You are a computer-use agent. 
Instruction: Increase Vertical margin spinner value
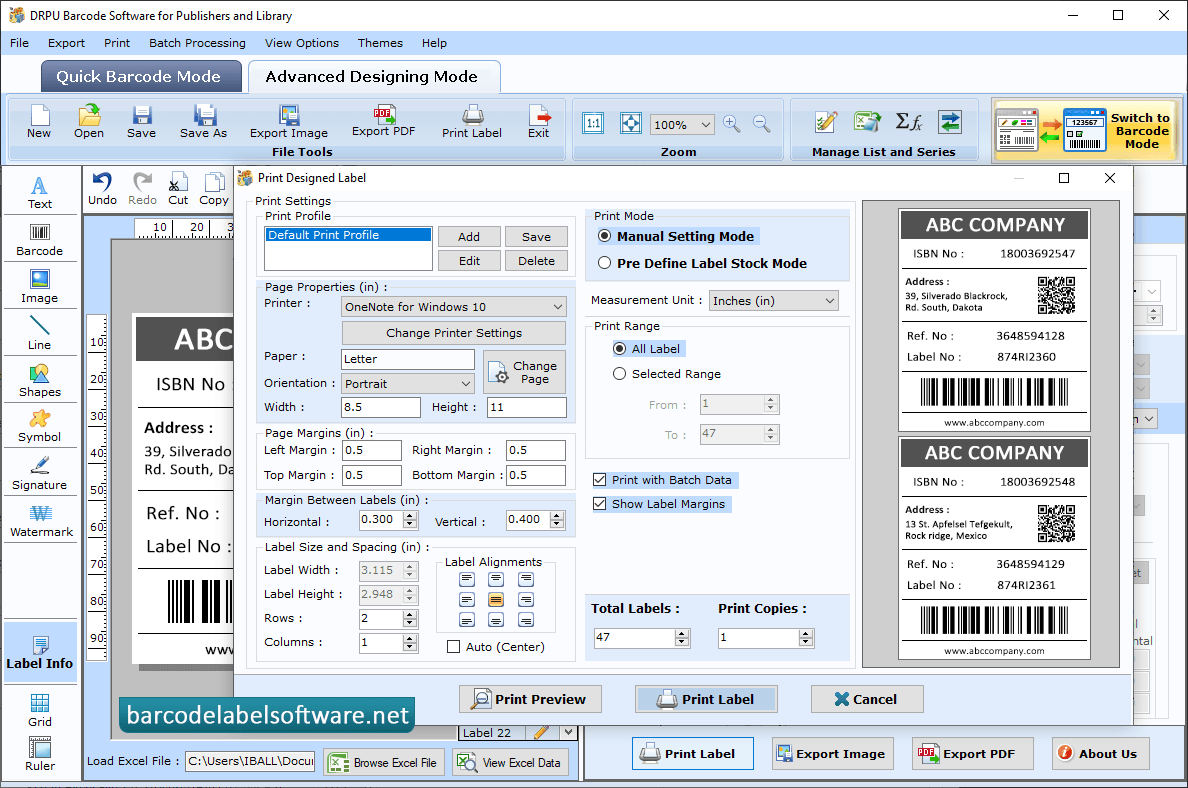pyautogui.click(x=557, y=516)
